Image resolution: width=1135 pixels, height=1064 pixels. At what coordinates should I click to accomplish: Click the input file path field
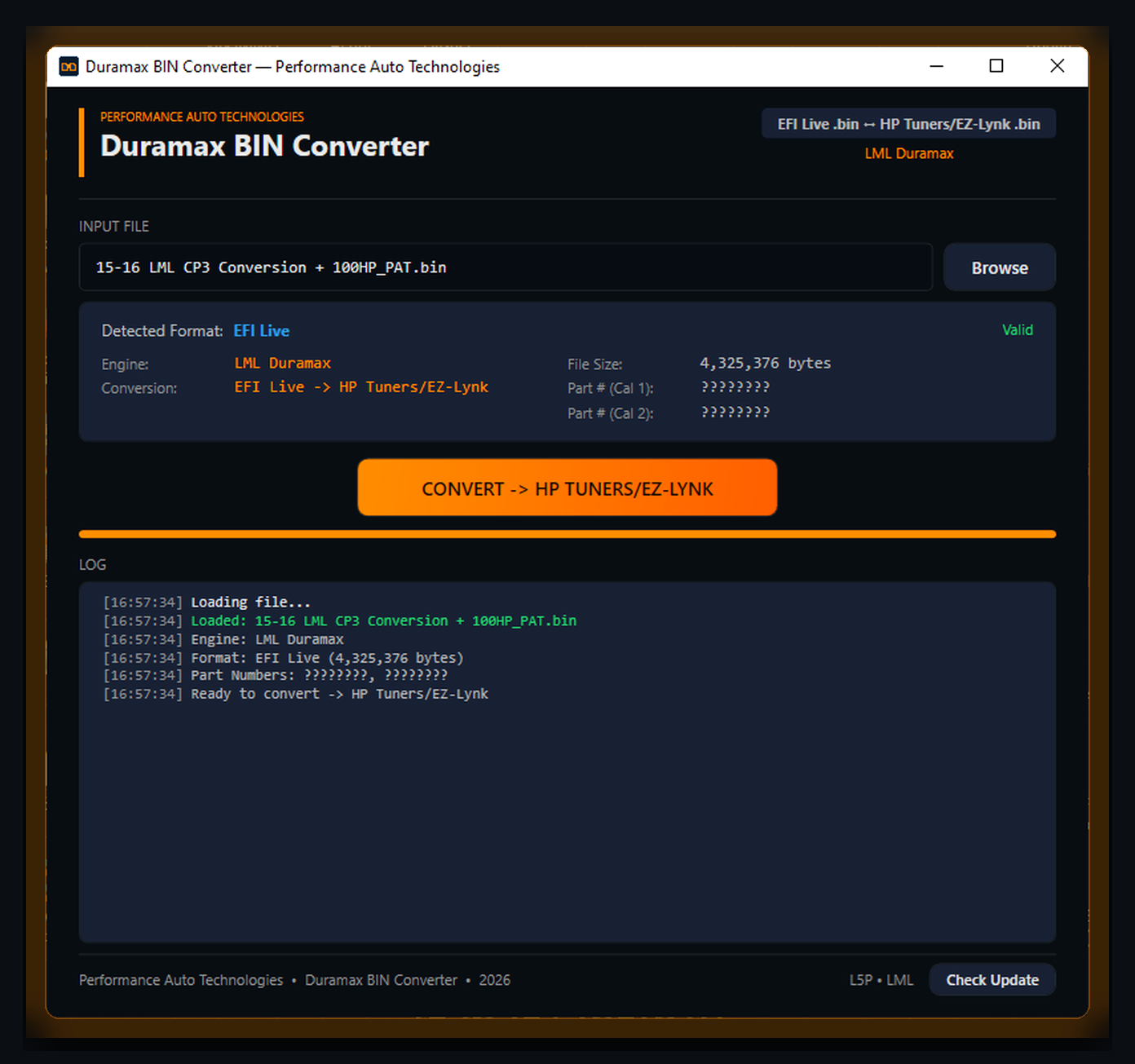pyautogui.click(x=506, y=267)
